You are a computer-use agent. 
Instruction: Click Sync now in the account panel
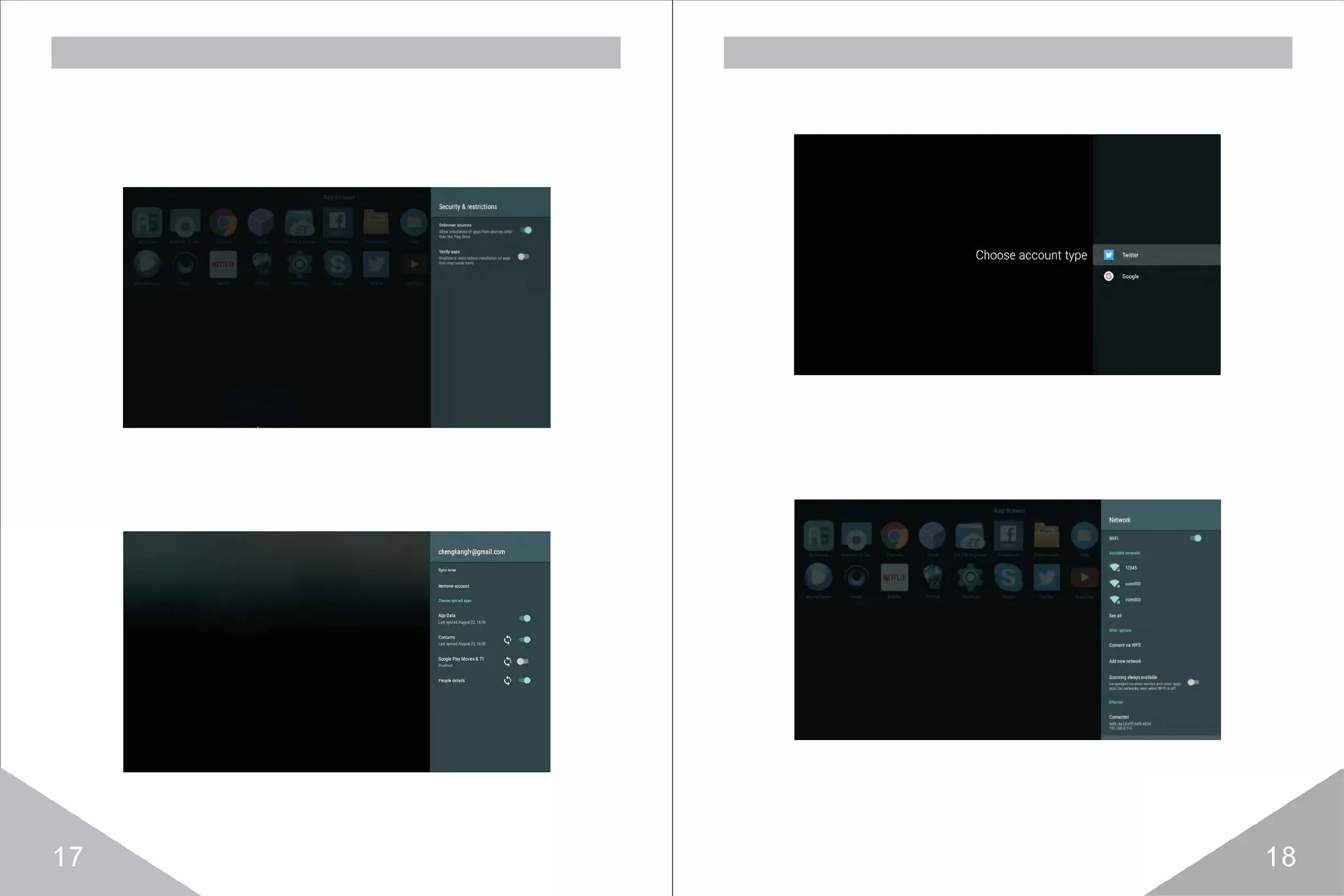click(447, 570)
